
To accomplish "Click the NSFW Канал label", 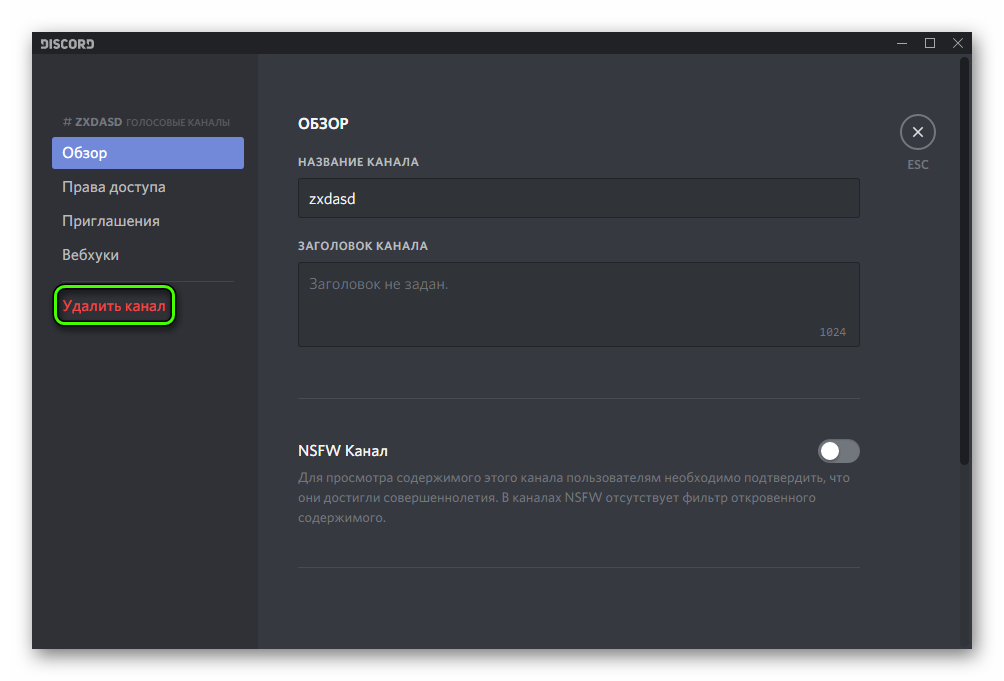I will pyautogui.click(x=343, y=451).
